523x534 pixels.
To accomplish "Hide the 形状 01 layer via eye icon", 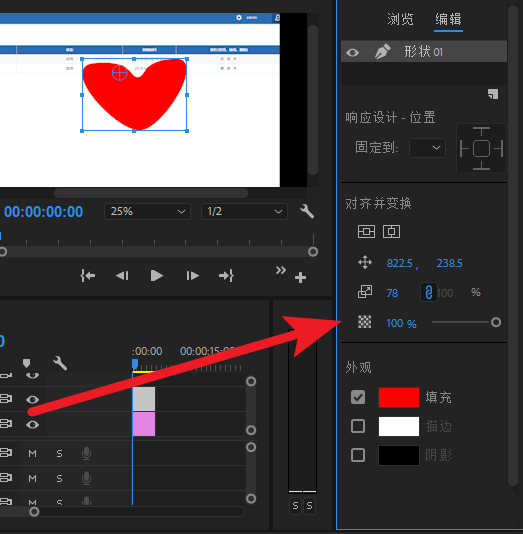I will pyautogui.click(x=352, y=52).
